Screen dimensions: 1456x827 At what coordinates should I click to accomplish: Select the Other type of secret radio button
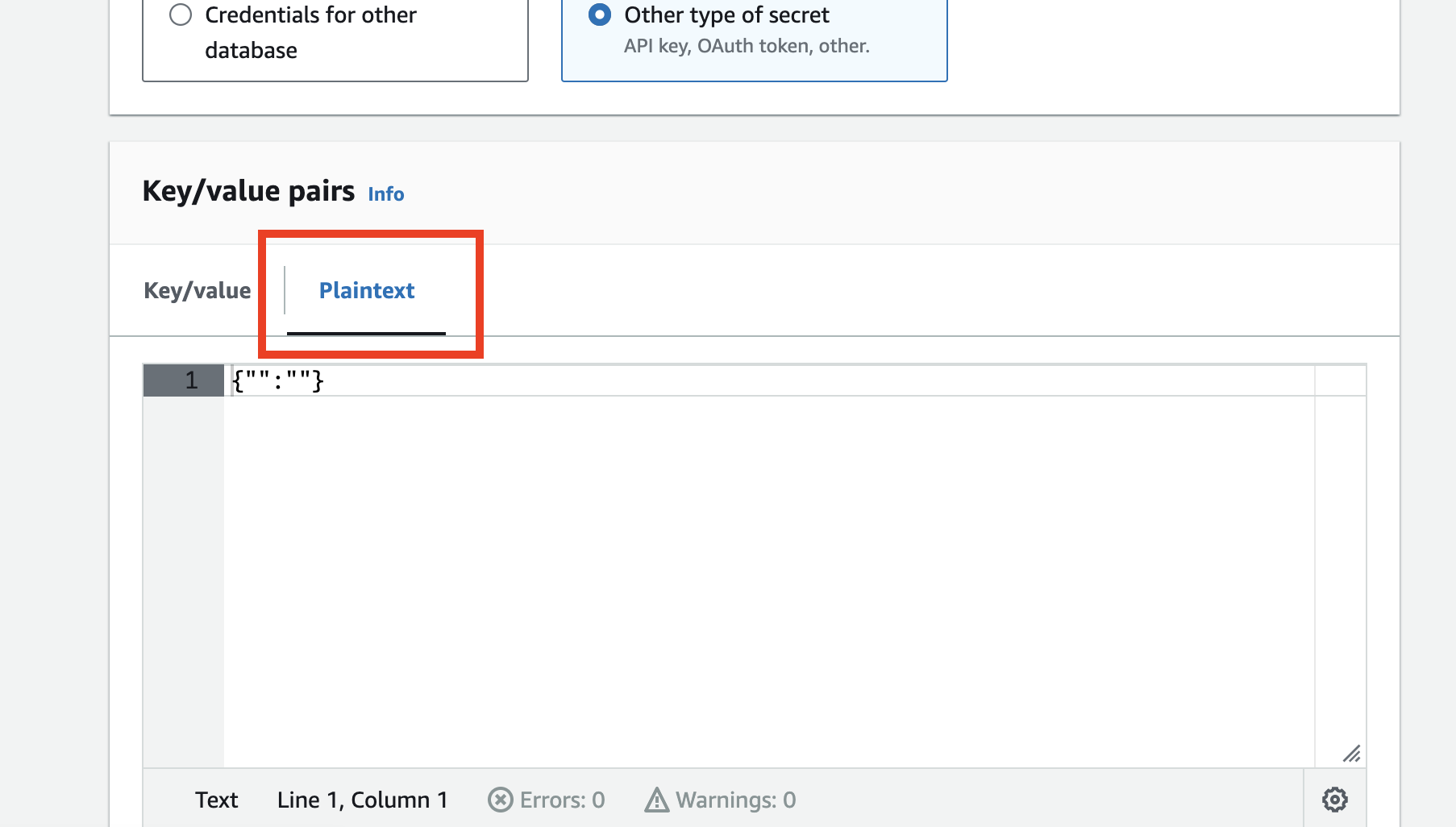(x=600, y=15)
